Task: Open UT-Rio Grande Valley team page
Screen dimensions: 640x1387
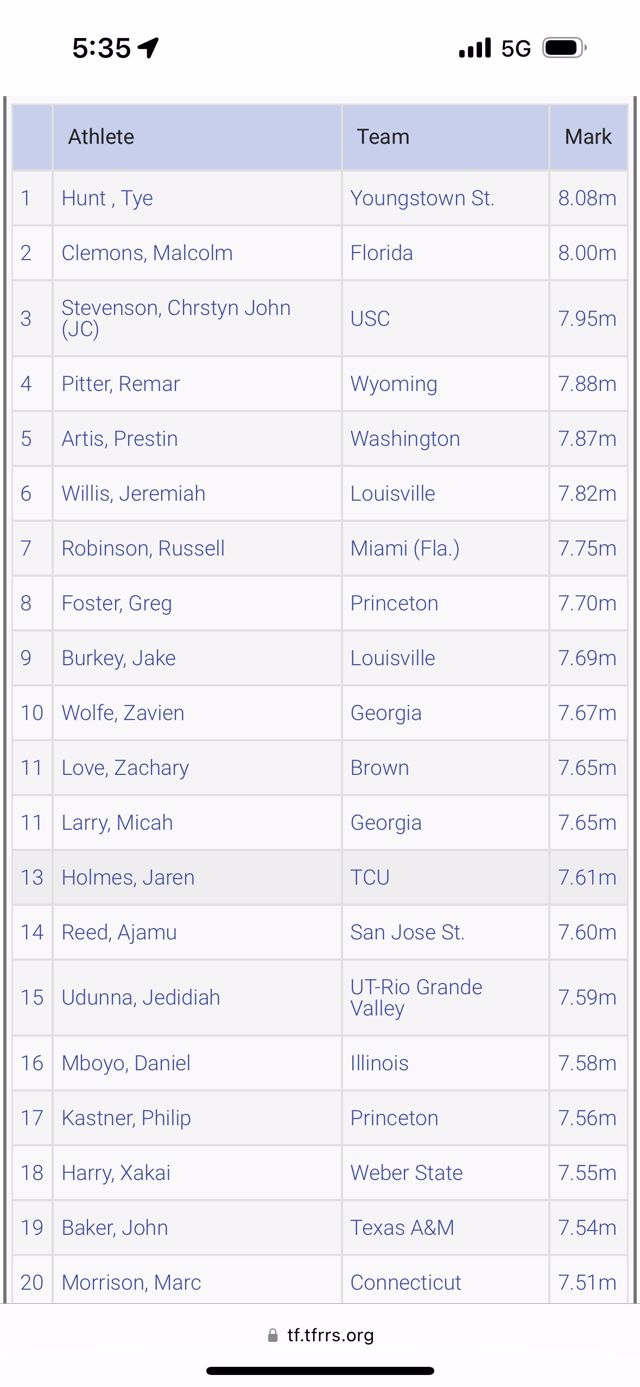Action: pyautogui.click(x=416, y=997)
